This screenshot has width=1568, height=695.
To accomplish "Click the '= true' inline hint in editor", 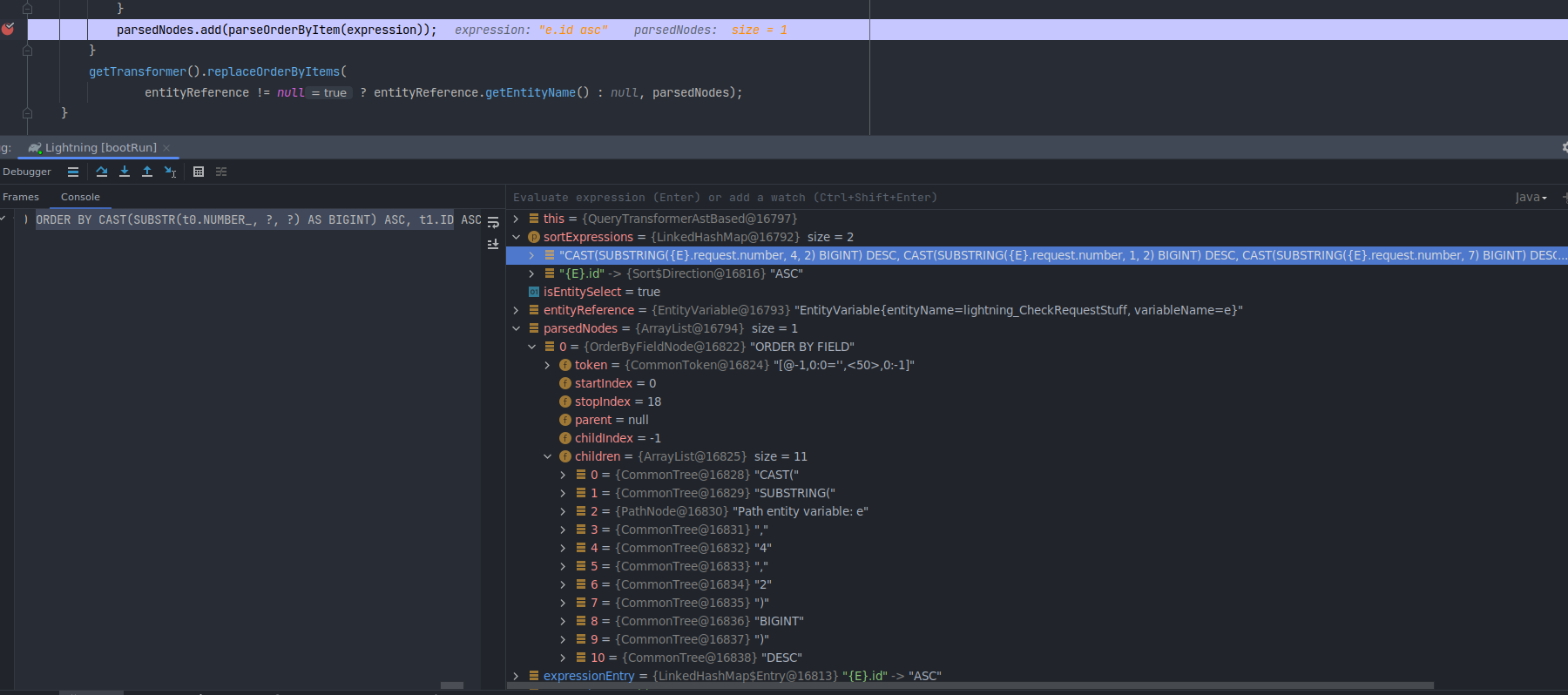I will click(x=330, y=92).
